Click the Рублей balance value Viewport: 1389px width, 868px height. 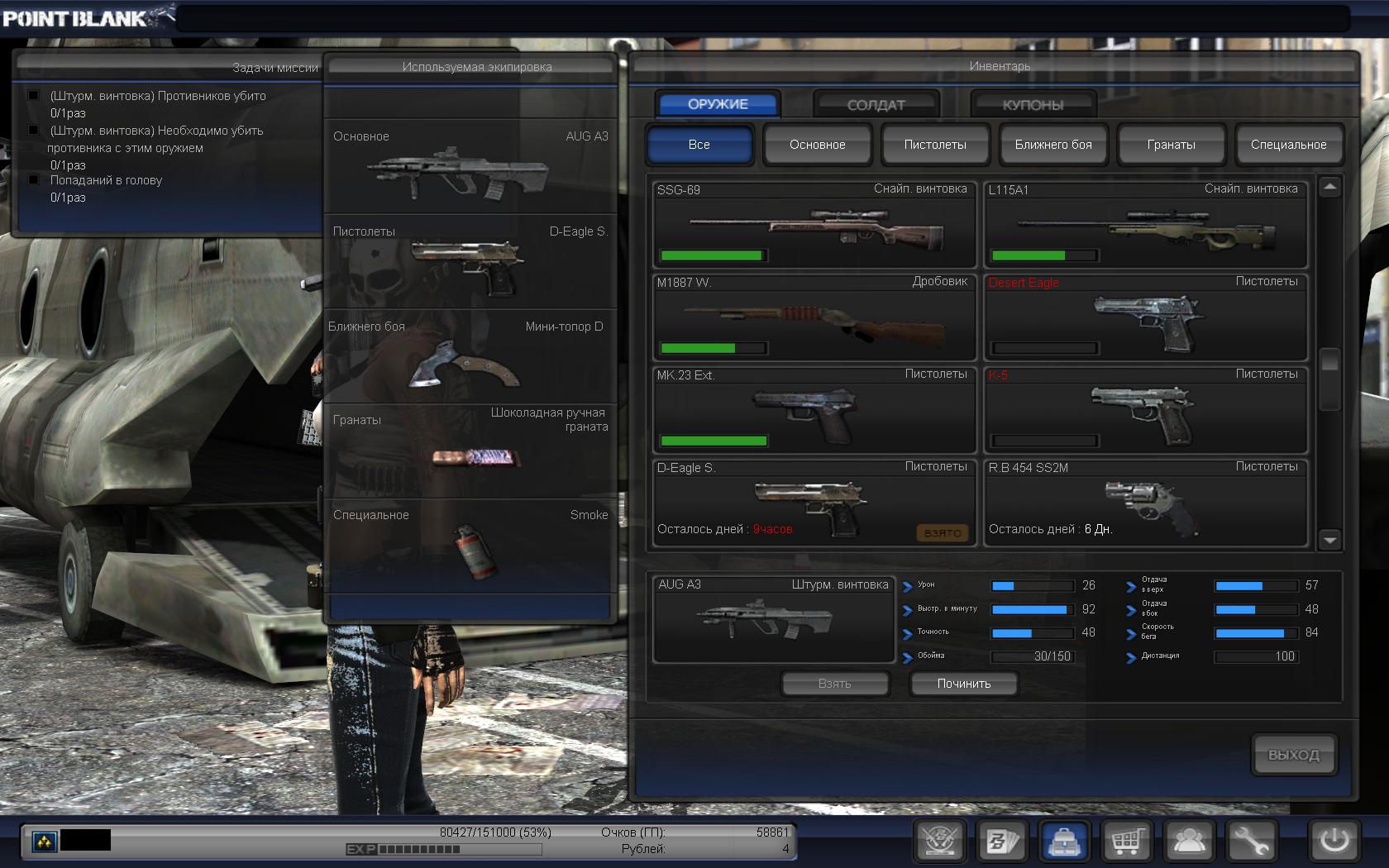coord(785,849)
